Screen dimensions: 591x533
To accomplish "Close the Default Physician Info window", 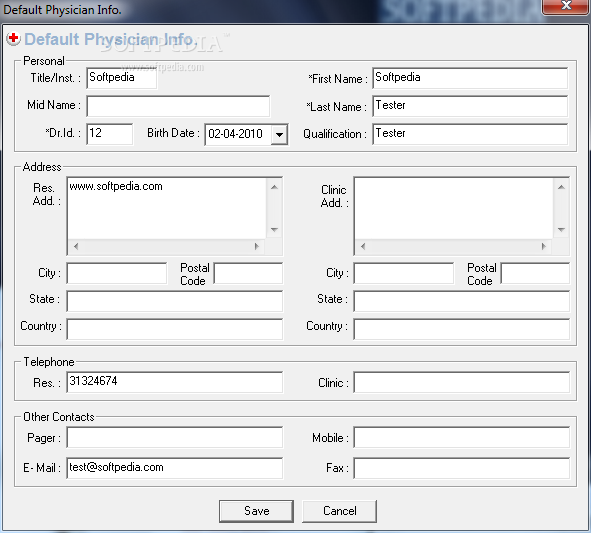I will 566,6.
